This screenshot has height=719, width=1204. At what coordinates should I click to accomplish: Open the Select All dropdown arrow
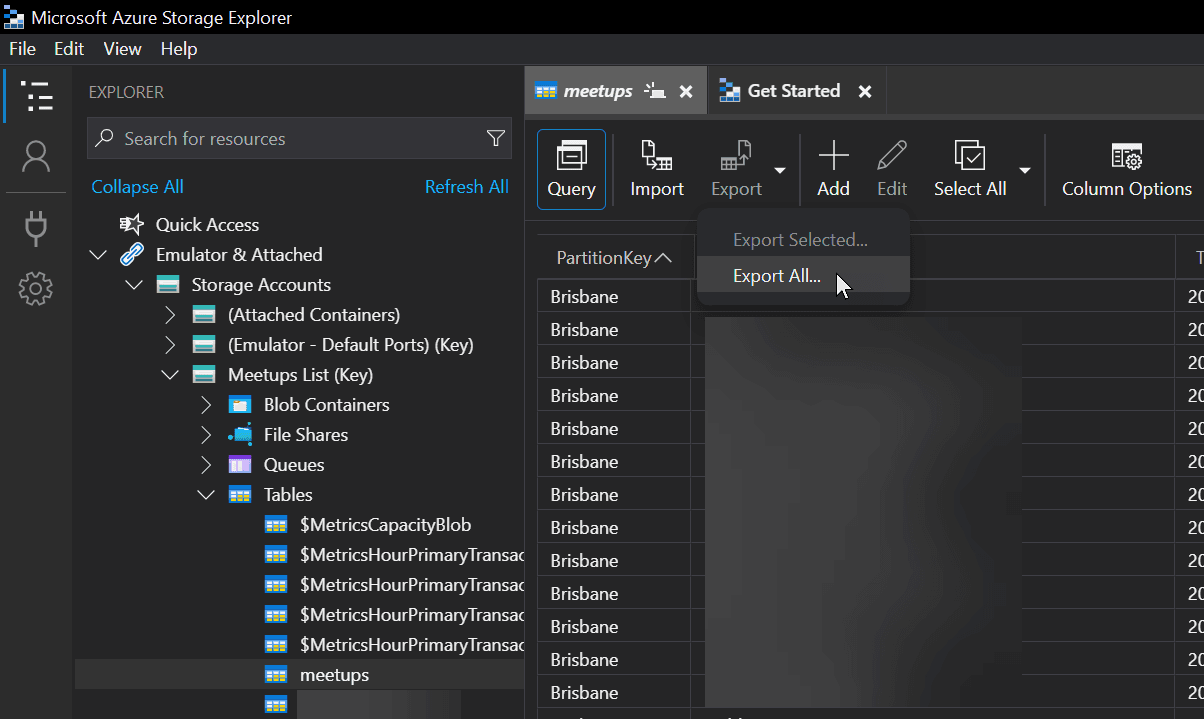(1025, 170)
